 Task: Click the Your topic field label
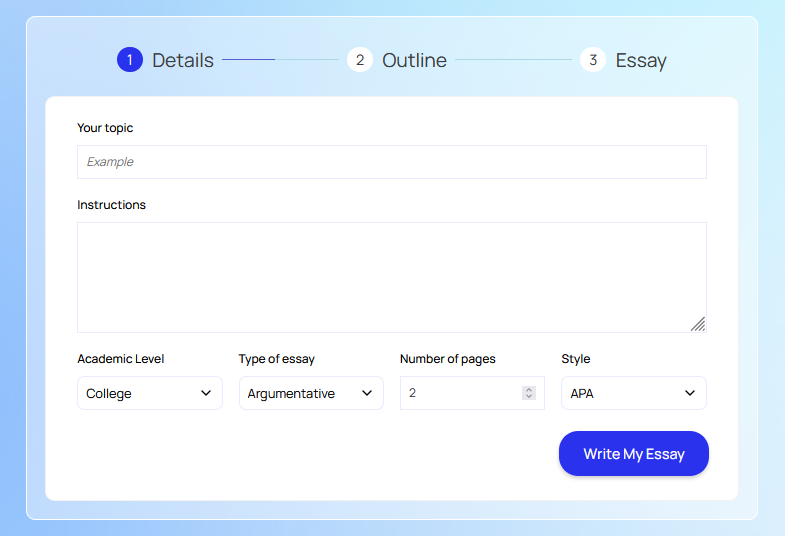pyautogui.click(x=105, y=128)
